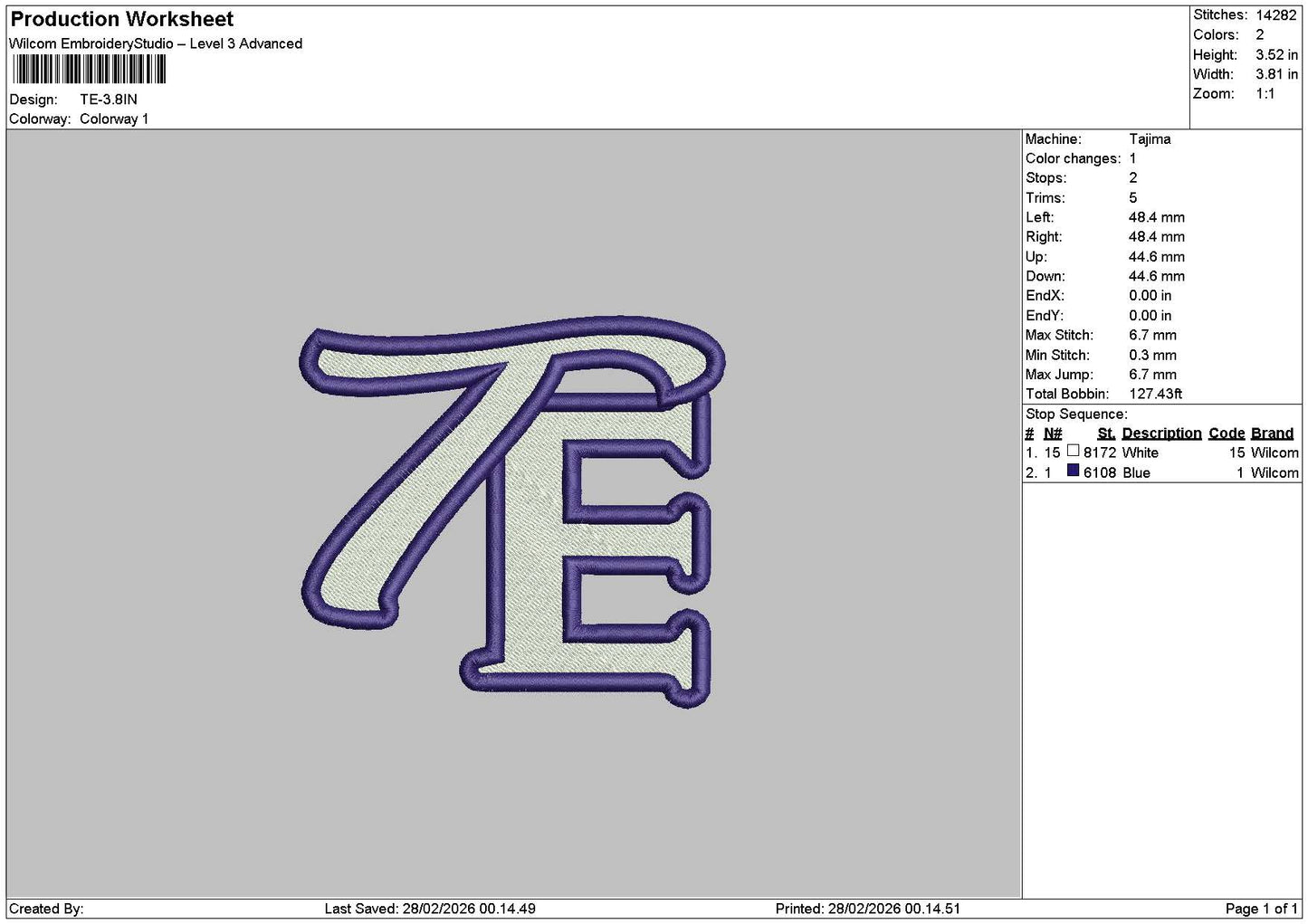1308x924 pixels.
Task: Click the Stop Sequence heading
Action: [1076, 414]
